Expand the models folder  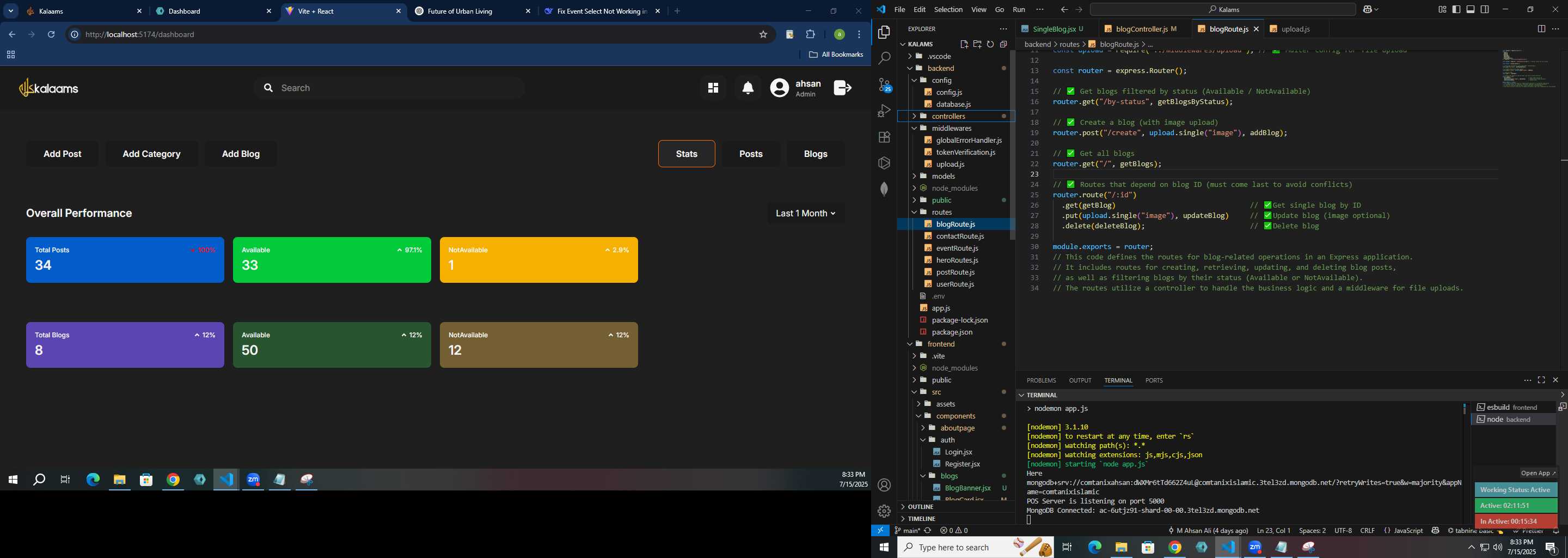[x=956, y=176]
